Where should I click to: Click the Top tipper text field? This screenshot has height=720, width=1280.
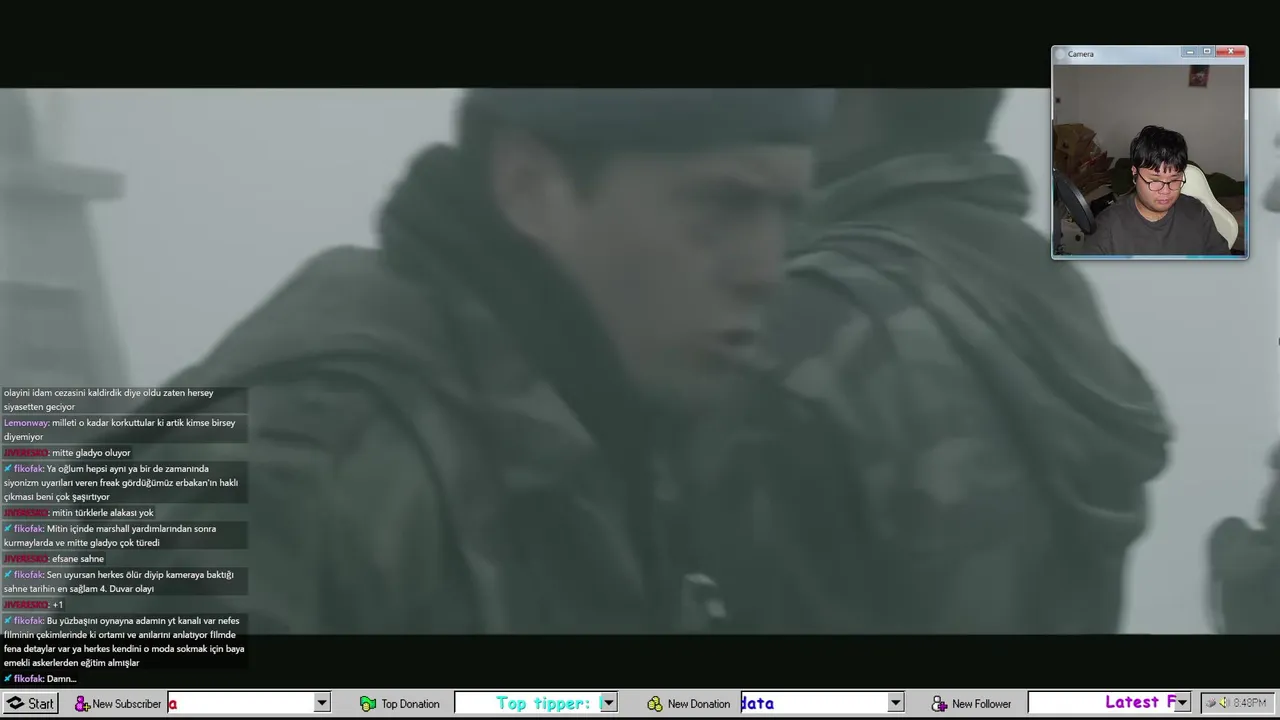coord(527,703)
